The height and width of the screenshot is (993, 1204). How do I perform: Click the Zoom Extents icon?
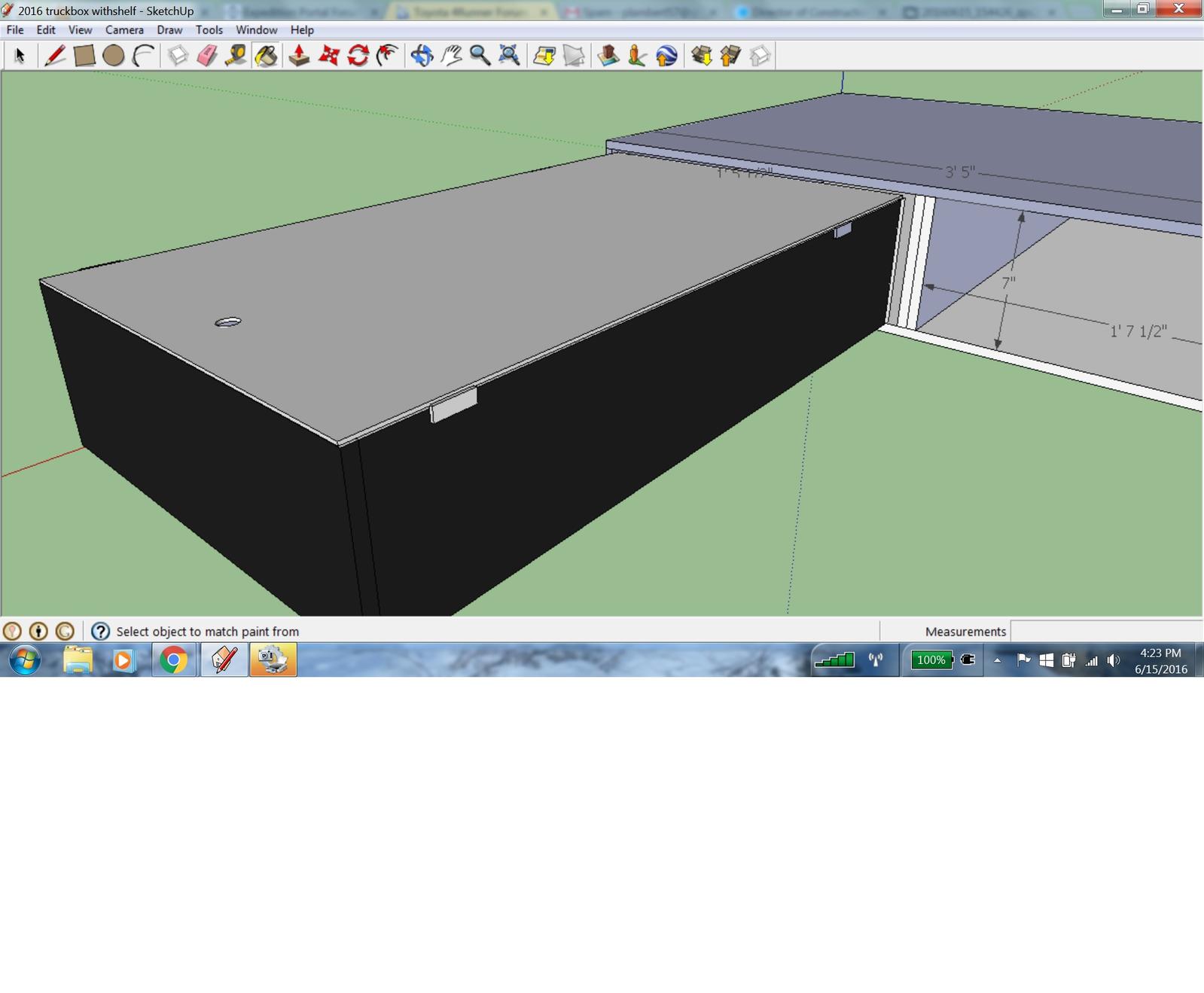pyautogui.click(x=509, y=56)
